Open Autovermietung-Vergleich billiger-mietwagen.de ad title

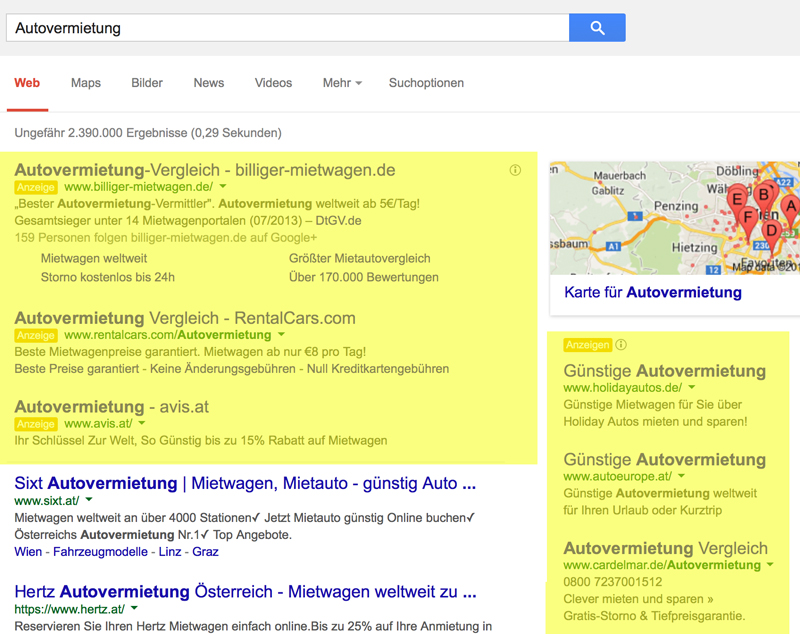(x=205, y=170)
